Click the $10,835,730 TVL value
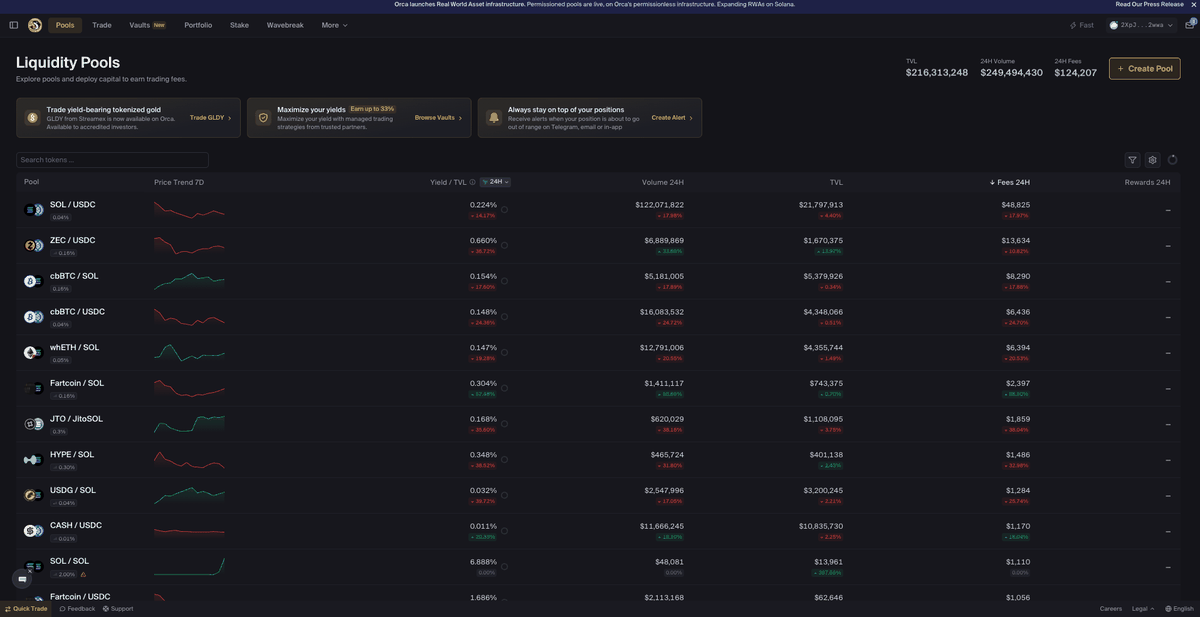The image size is (1200, 617). tap(821, 526)
